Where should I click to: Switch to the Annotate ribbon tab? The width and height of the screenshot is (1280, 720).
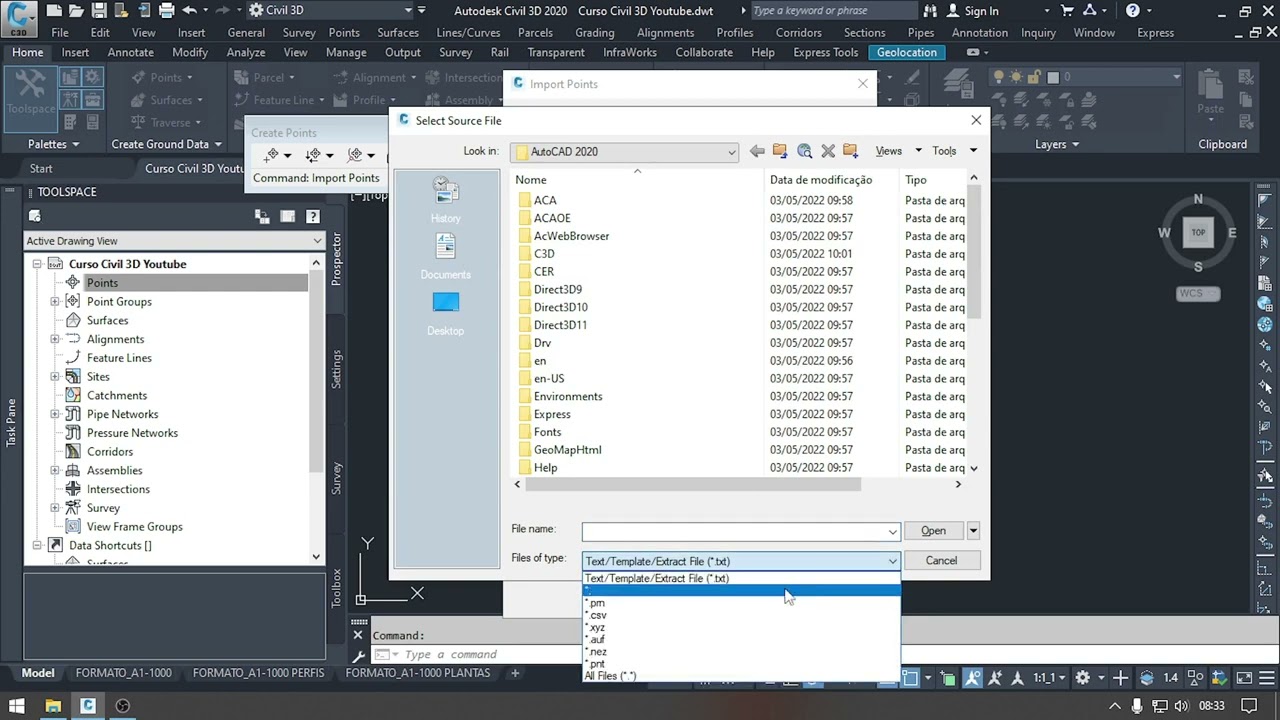(x=131, y=53)
